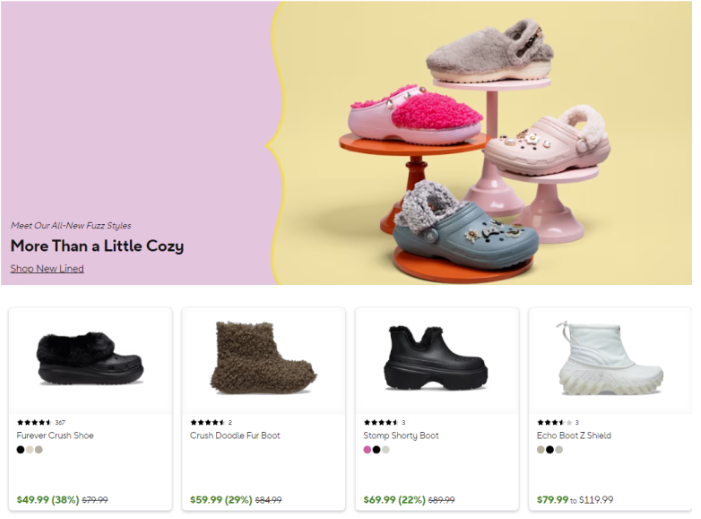Image resolution: width=701 pixels, height=519 pixels.
Task: Open the Furever Crush Shoe product image
Action: pyautogui.click(x=90, y=359)
